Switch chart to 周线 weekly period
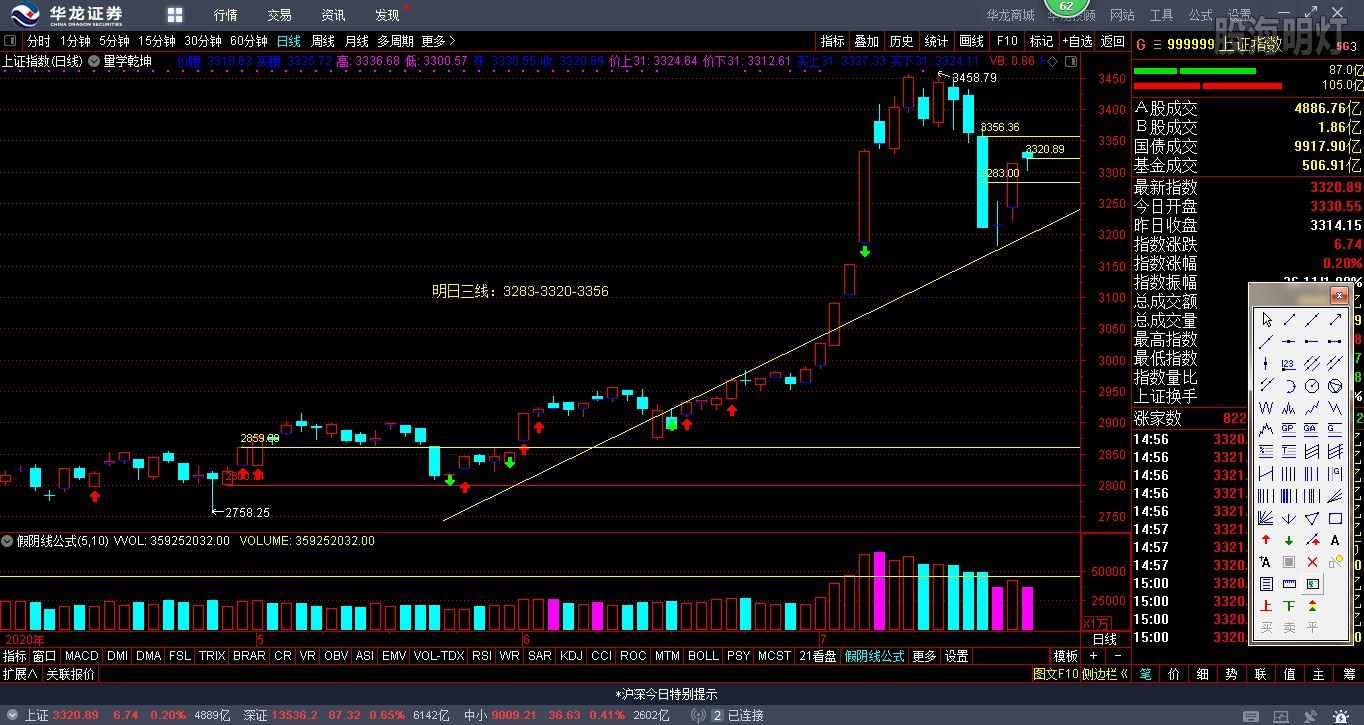1364x725 pixels. pyautogui.click(x=323, y=41)
